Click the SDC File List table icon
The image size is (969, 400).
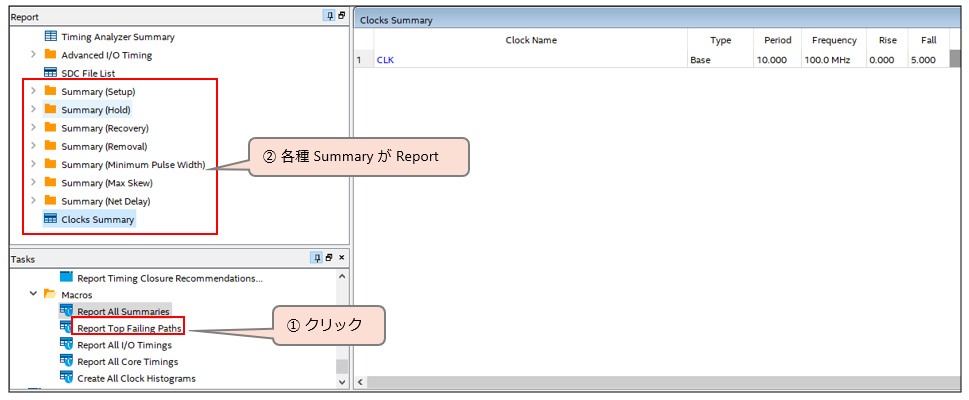[50, 73]
